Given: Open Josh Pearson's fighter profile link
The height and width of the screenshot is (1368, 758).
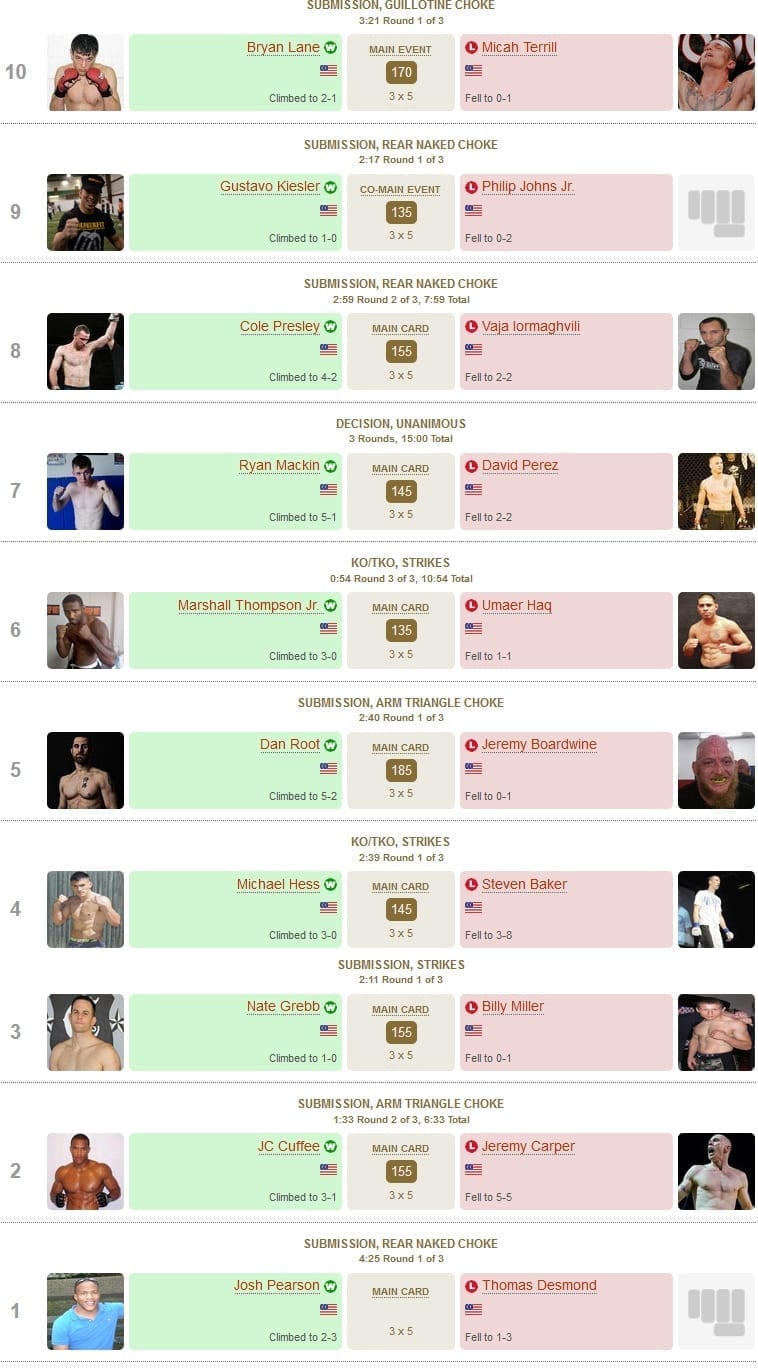Looking at the screenshot, I should pos(277,1285).
